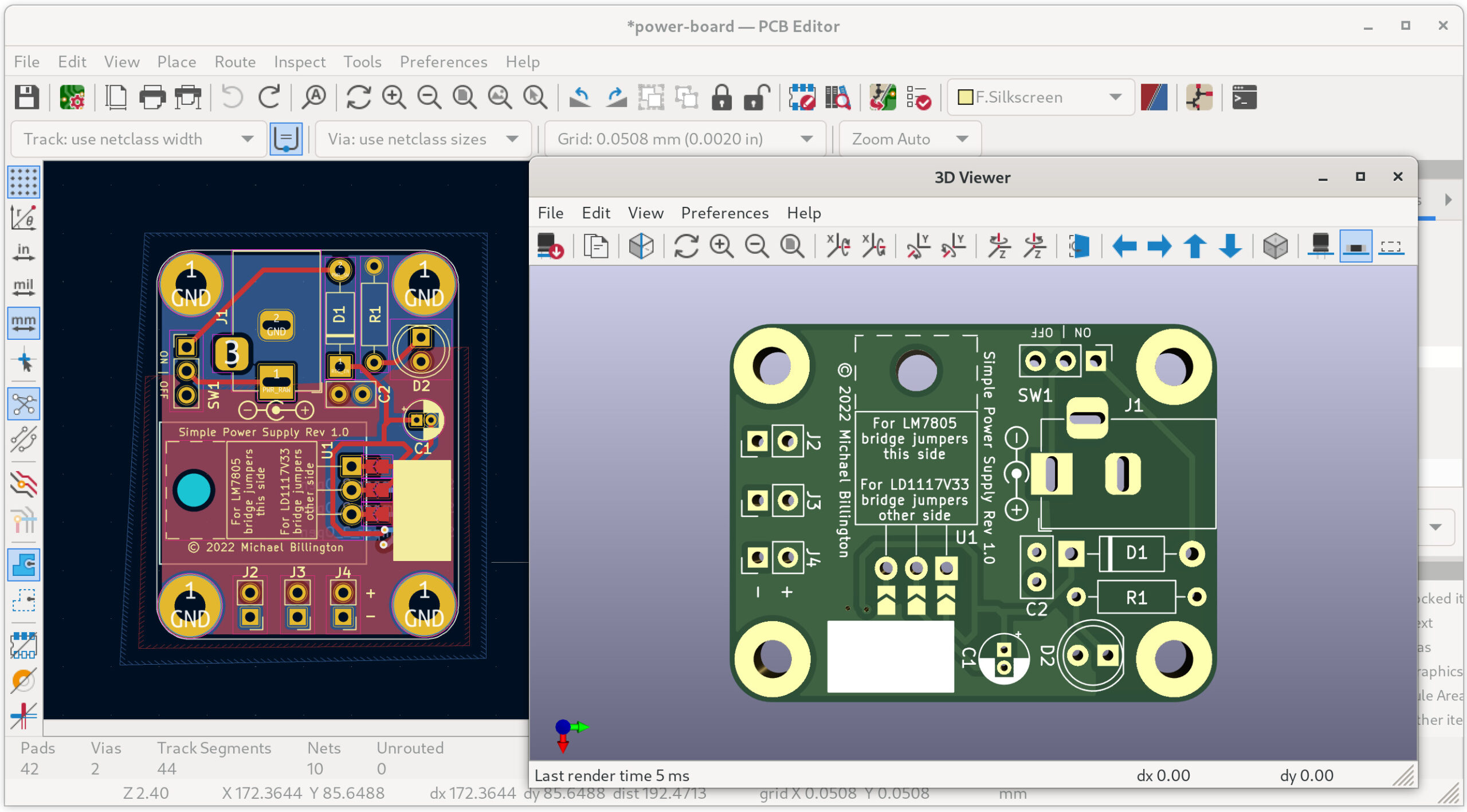Toggle ratsnest display
This screenshot has width=1467, height=812.
[23, 404]
